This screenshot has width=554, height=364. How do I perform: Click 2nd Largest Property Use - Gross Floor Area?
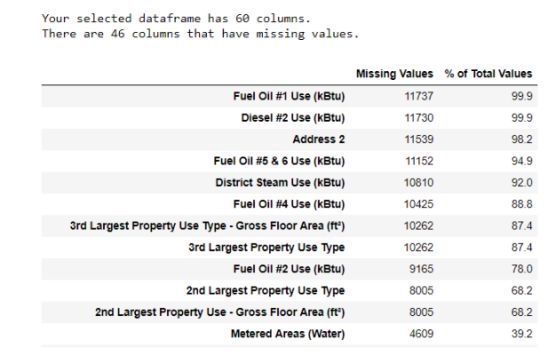(x=220, y=312)
